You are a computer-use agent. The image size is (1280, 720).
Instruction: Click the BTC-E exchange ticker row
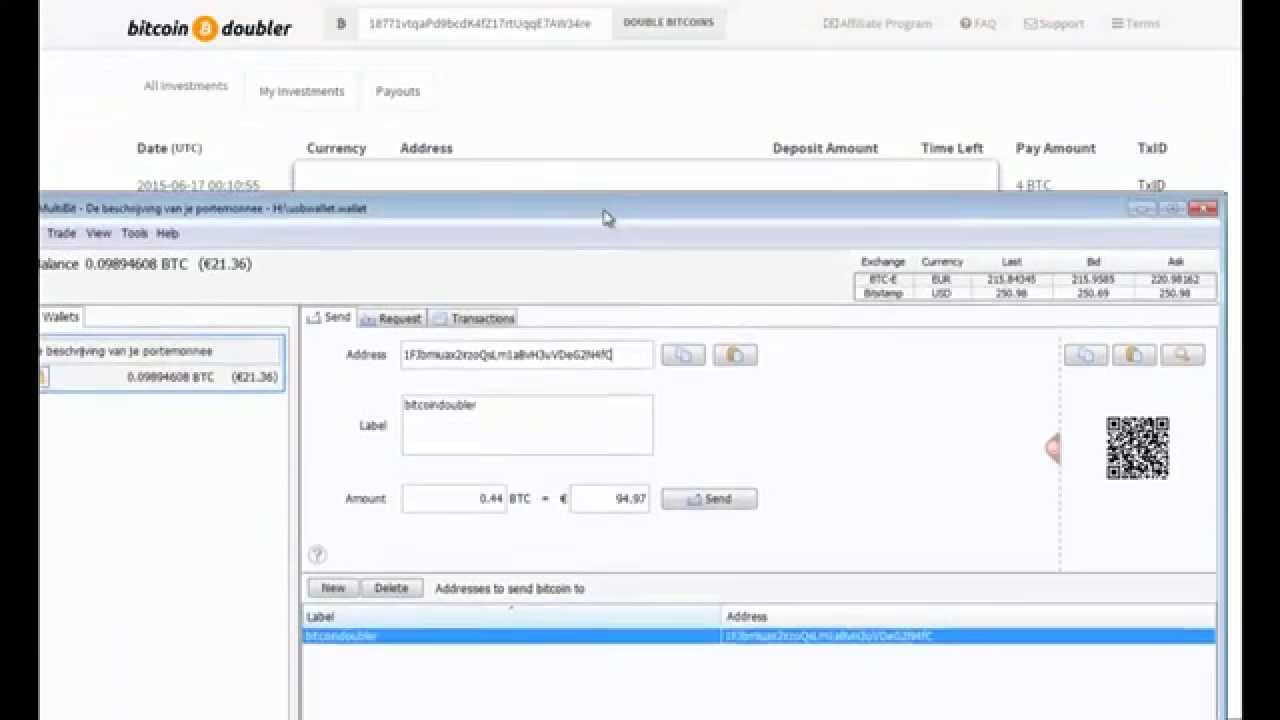tap(1035, 279)
